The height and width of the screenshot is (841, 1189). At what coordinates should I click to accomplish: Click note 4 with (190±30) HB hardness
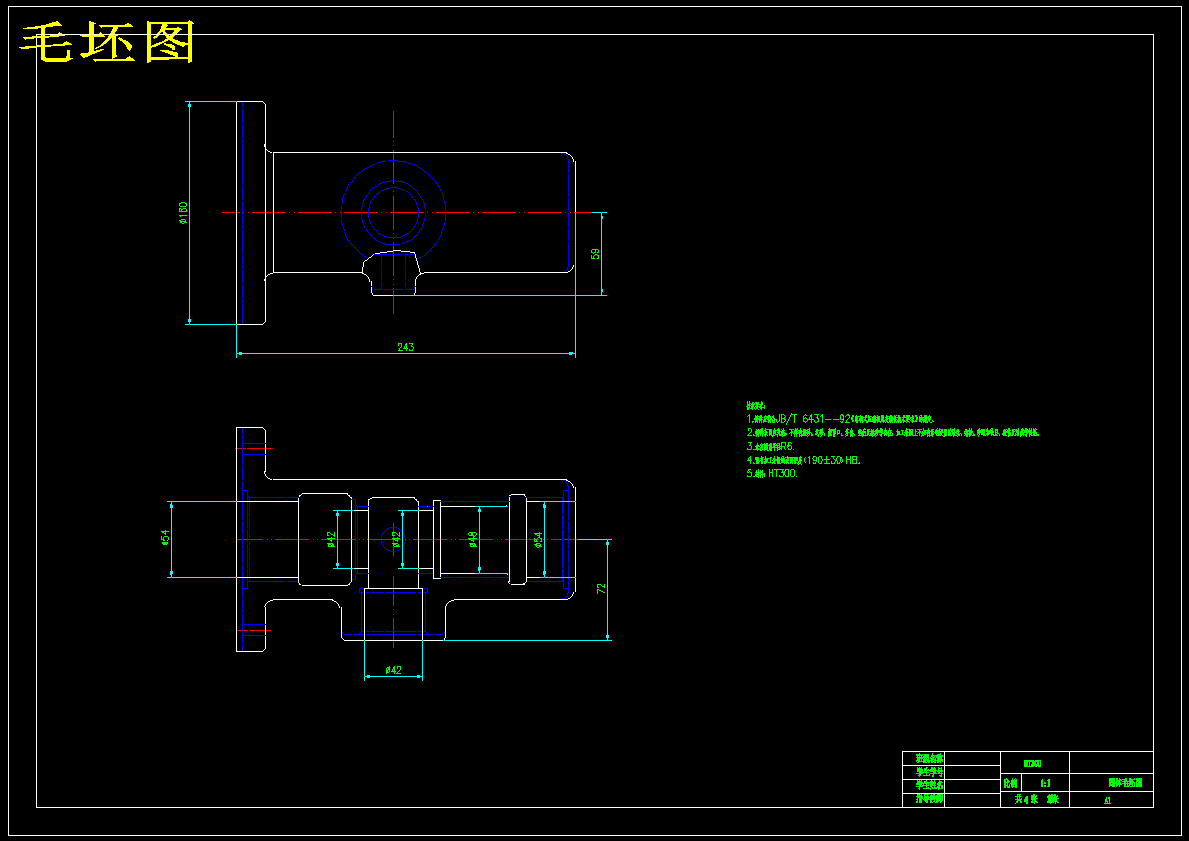tap(804, 460)
